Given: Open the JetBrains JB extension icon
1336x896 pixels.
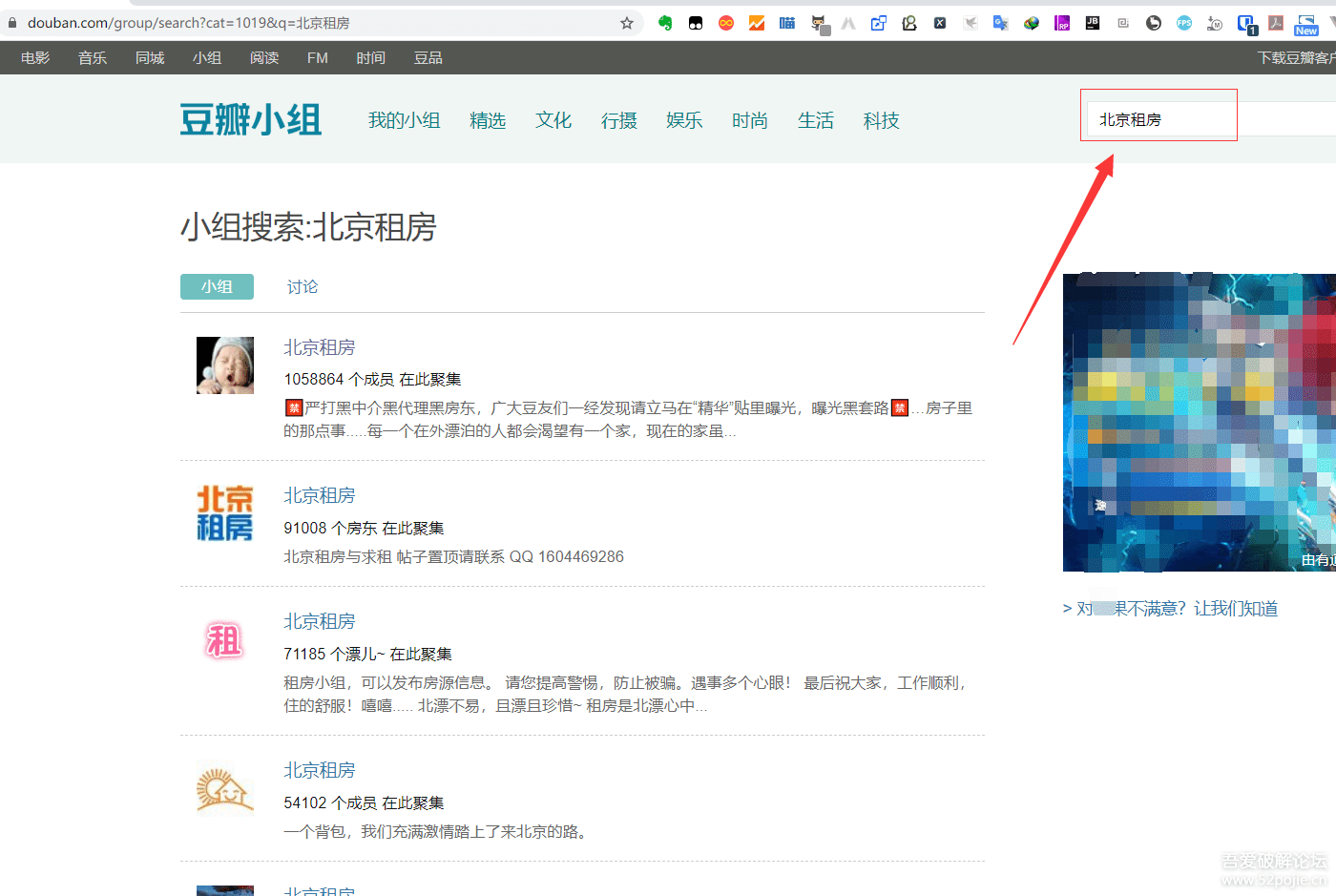Looking at the screenshot, I should [1093, 23].
